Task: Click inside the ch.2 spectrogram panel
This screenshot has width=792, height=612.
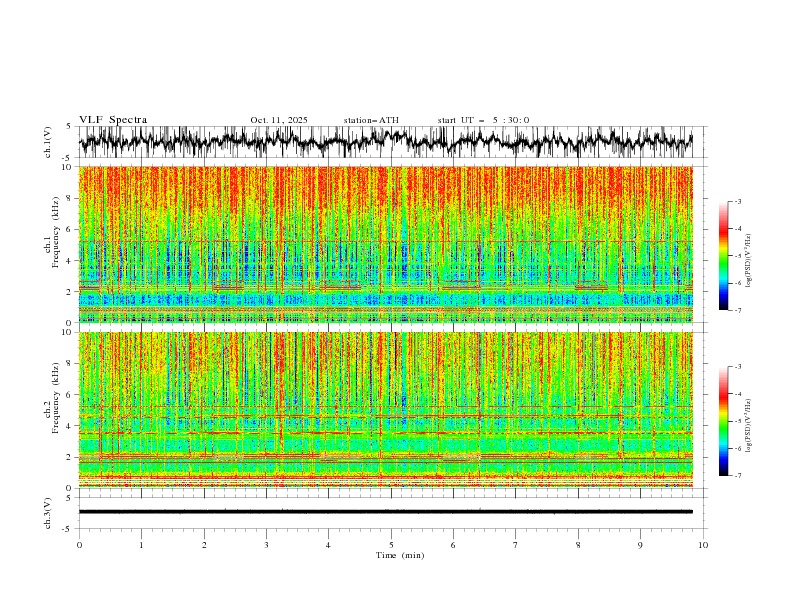Action: point(385,410)
